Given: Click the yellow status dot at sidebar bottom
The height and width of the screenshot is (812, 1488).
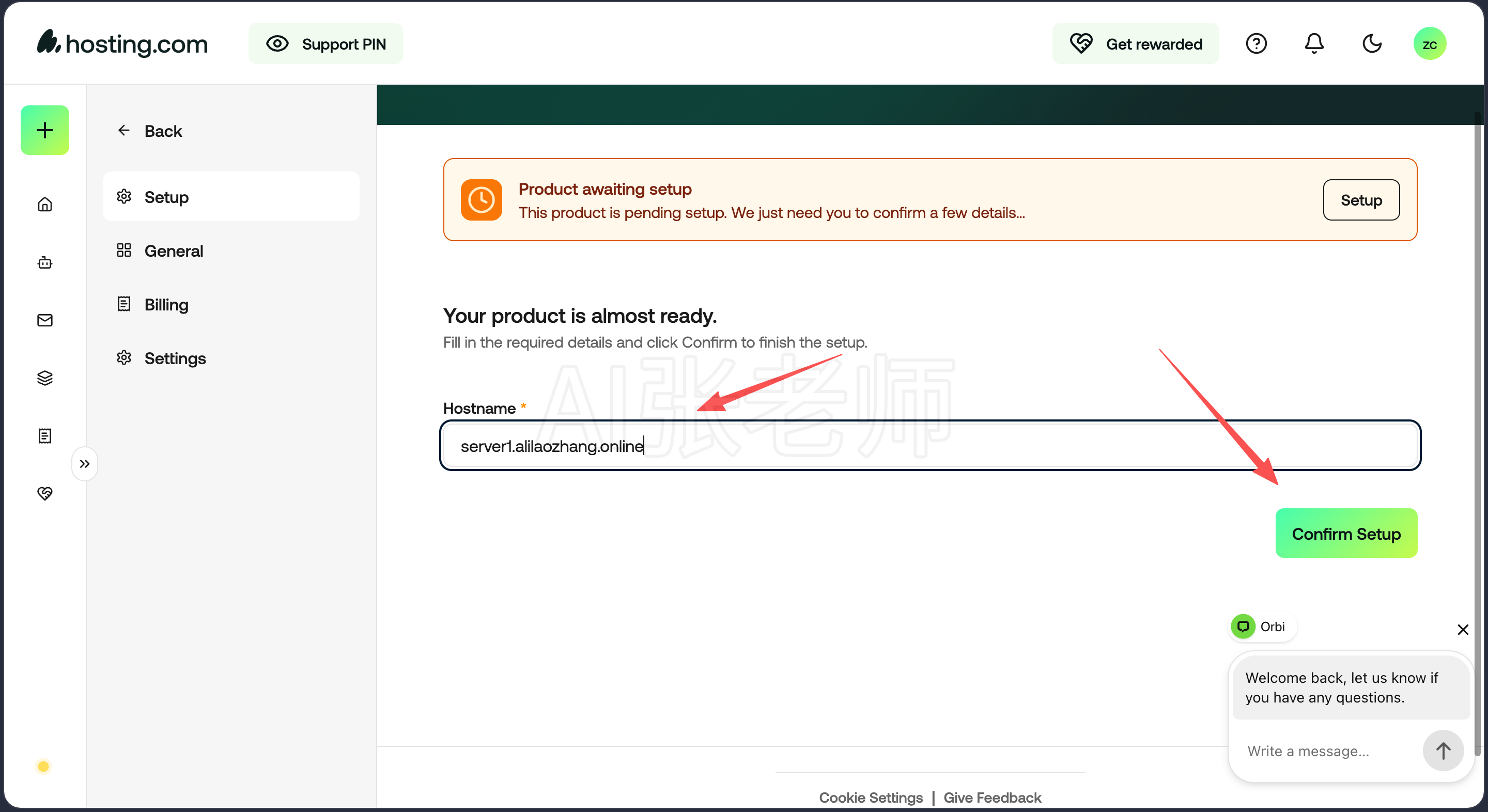Looking at the screenshot, I should [43, 767].
